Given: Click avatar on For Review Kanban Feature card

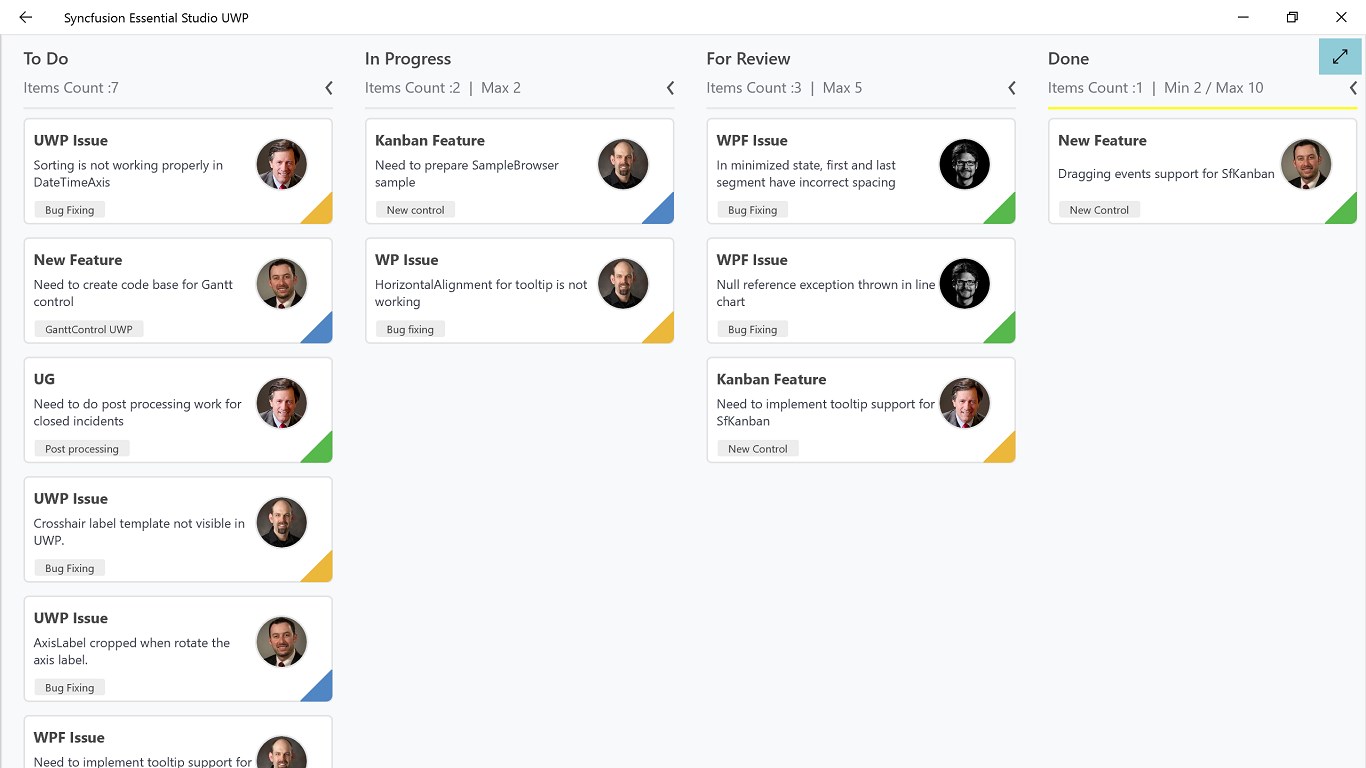Looking at the screenshot, I should click(x=965, y=403).
